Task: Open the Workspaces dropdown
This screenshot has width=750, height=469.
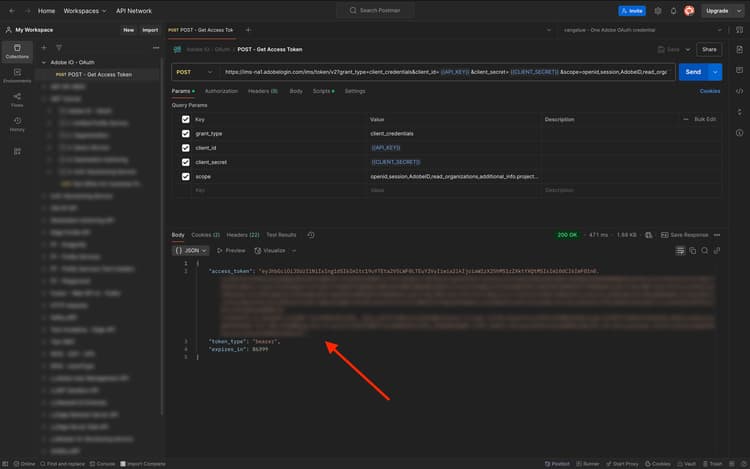Action: tap(85, 11)
